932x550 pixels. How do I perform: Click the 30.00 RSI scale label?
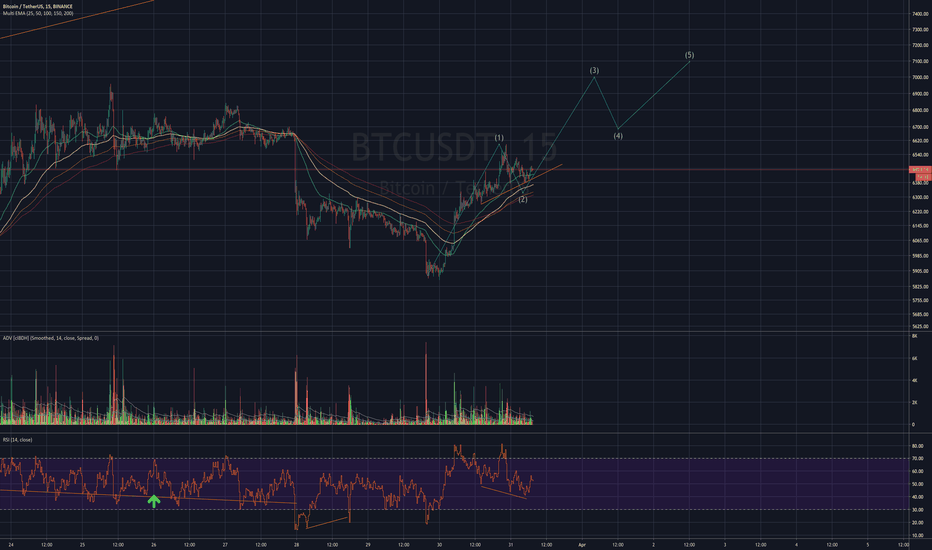[918, 510]
